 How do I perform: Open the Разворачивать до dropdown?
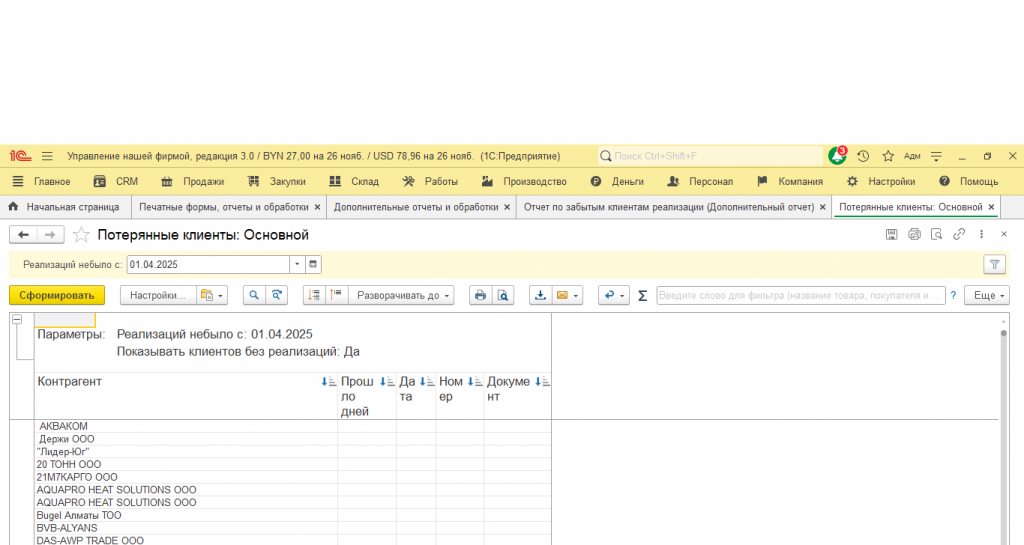402,295
